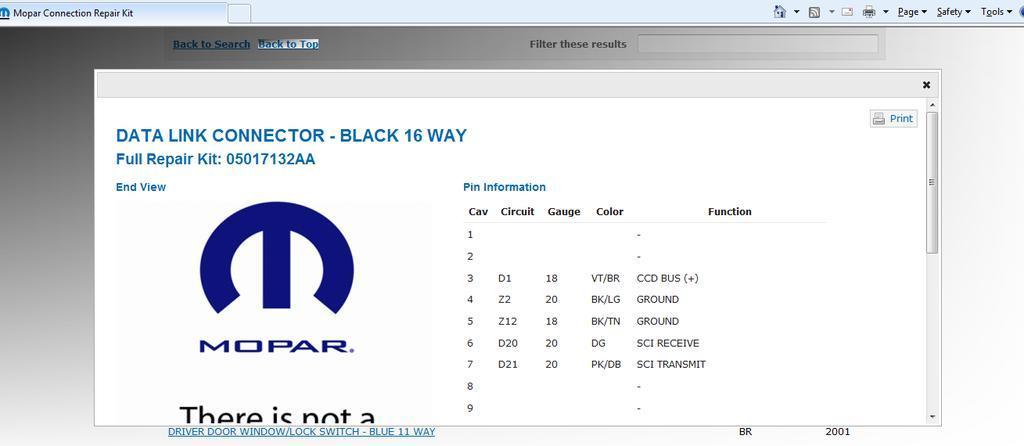Click color BK/TN cell
1024x446 pixels.
605,321
